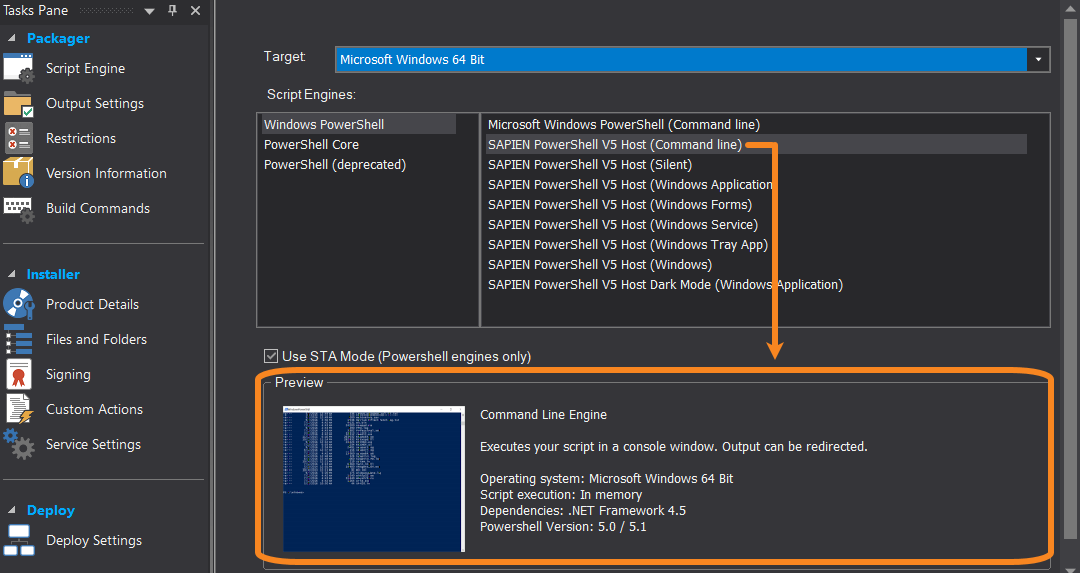Screen dimensions: 1080x573
Task: Choose SAPIEN PowerShell V5 Host (Silent)
Action: (590, 165)
